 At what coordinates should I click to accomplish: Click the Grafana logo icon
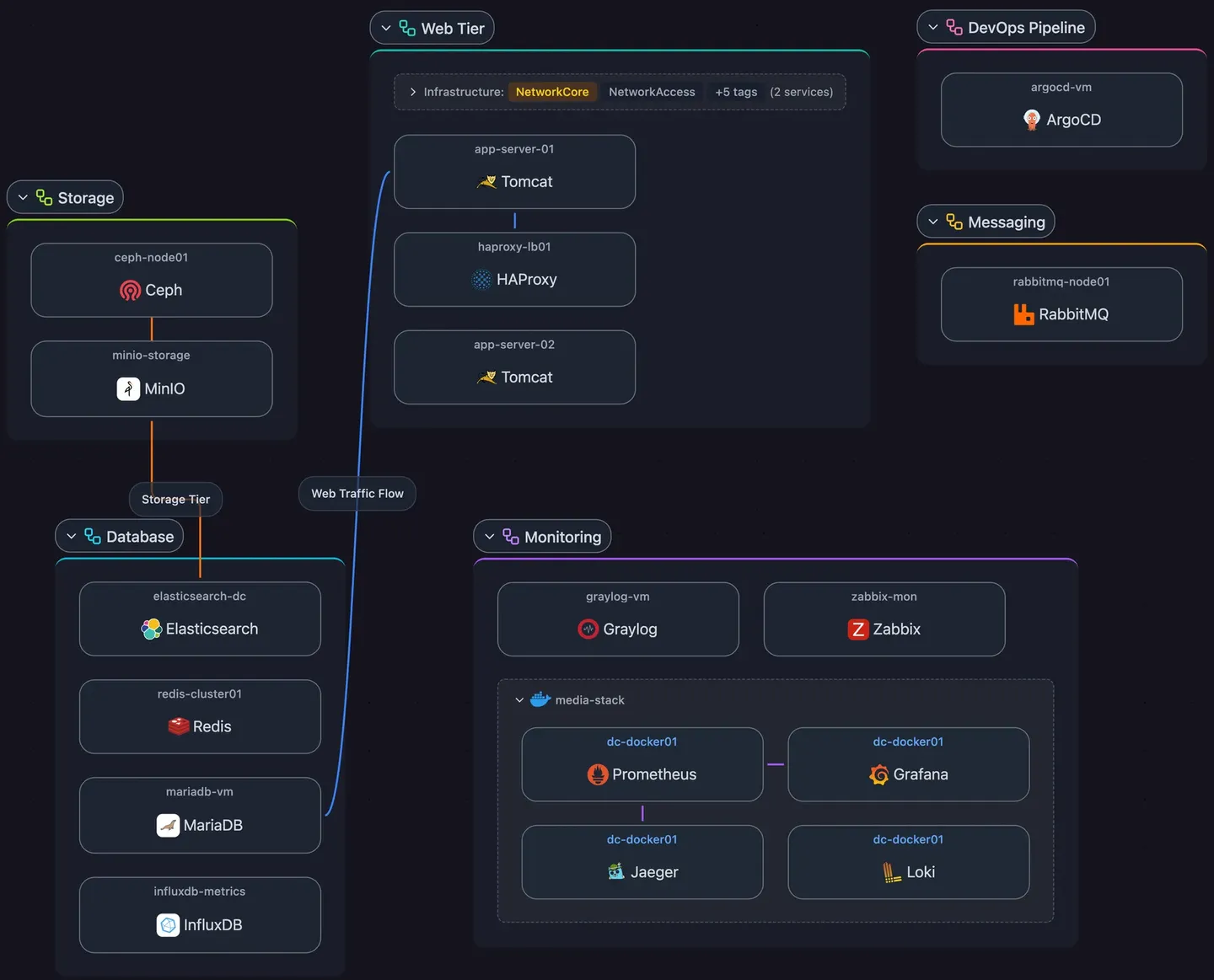(879, 774)
